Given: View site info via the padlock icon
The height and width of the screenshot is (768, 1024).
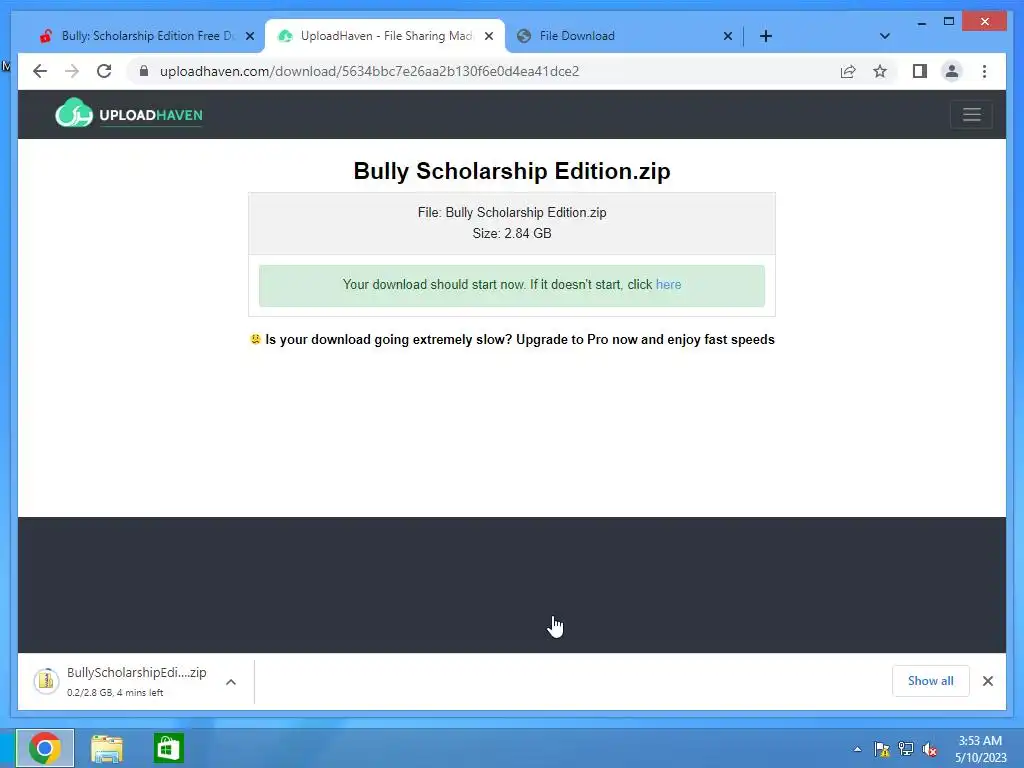Looking at the screenshot, I should click(x=144, y=71).
